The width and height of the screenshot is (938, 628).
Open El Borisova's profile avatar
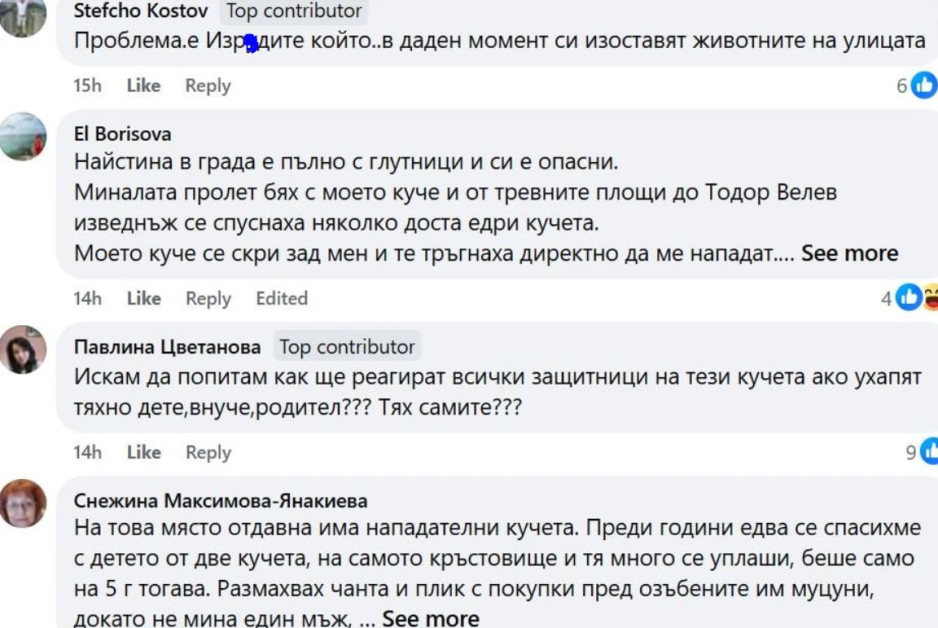click(22, 137)
